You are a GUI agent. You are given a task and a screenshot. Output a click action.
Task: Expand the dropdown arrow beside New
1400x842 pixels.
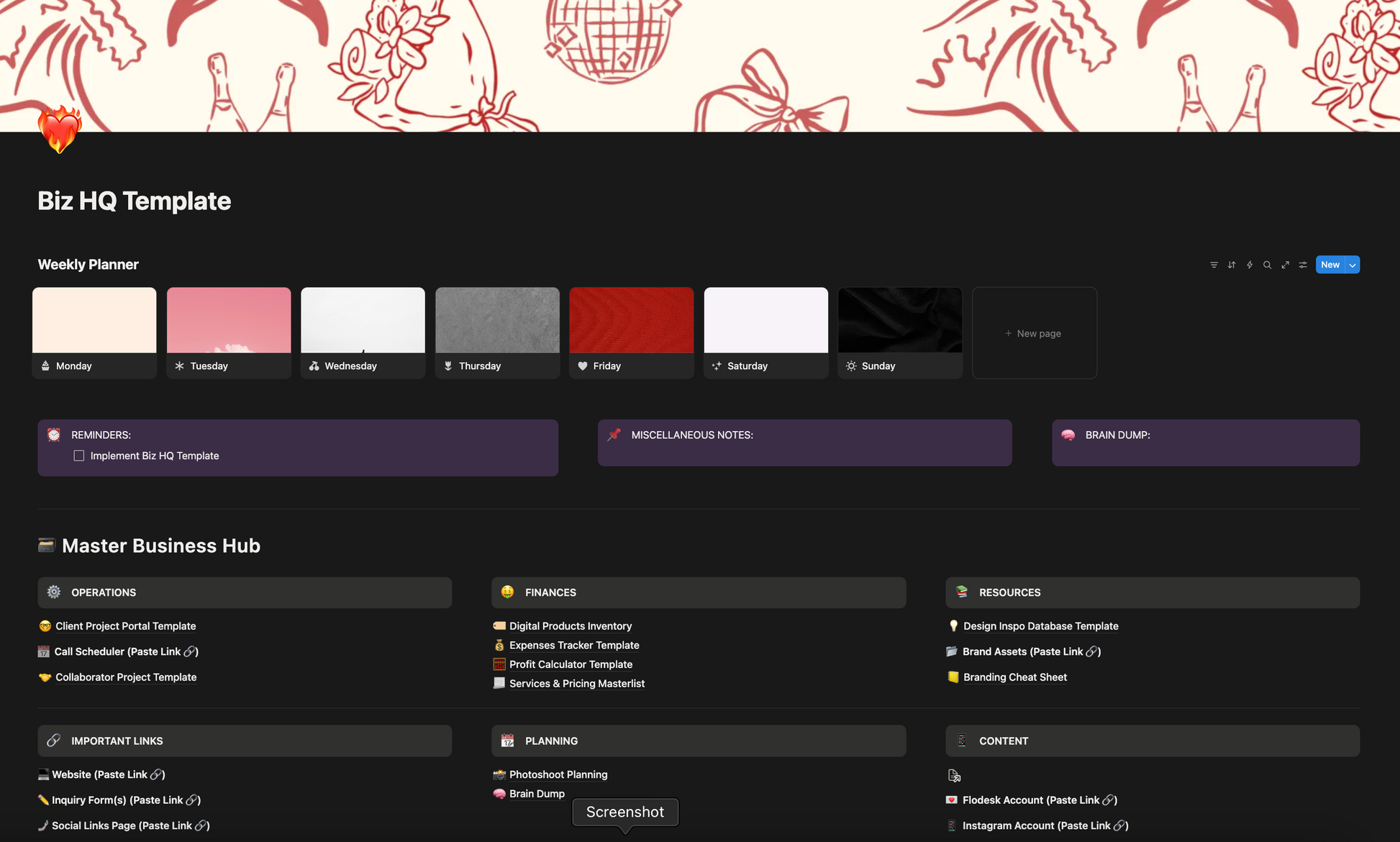pyautogui.click(x=1353, y=265)
